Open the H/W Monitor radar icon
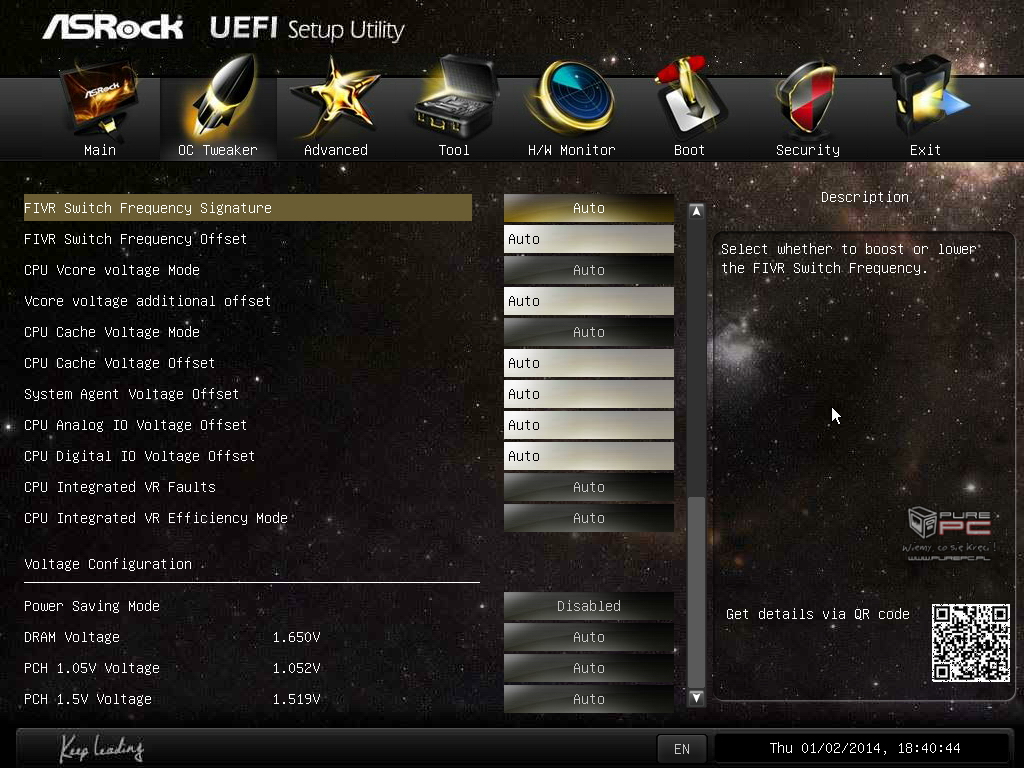The width and height of the screenshot is (1024, 768). [573, 98]
